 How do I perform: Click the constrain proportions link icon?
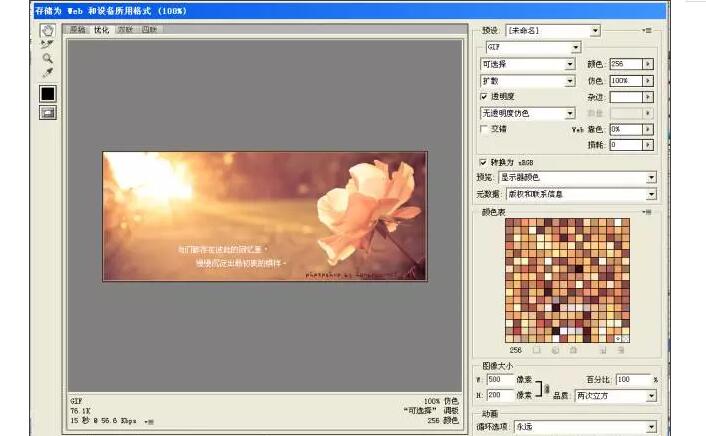pyautogui.click(x=546, y=387)
